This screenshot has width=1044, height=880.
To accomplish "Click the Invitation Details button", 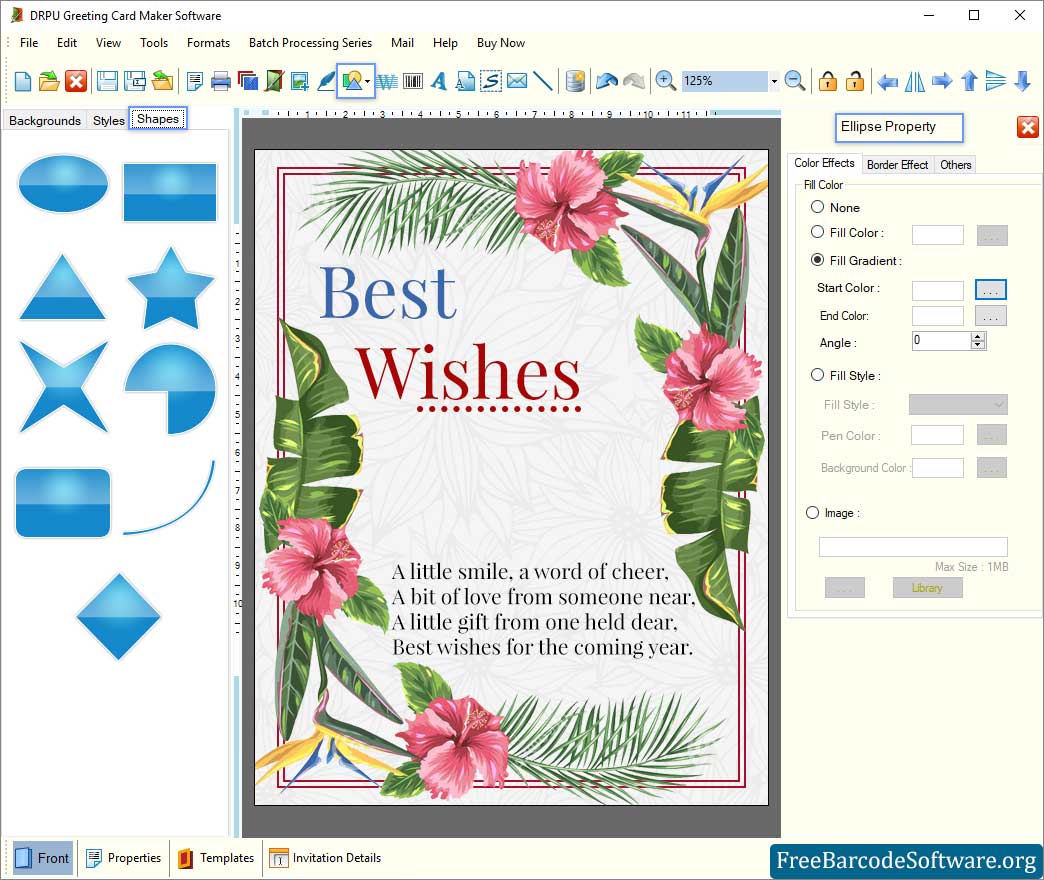I will click(326, 858).
